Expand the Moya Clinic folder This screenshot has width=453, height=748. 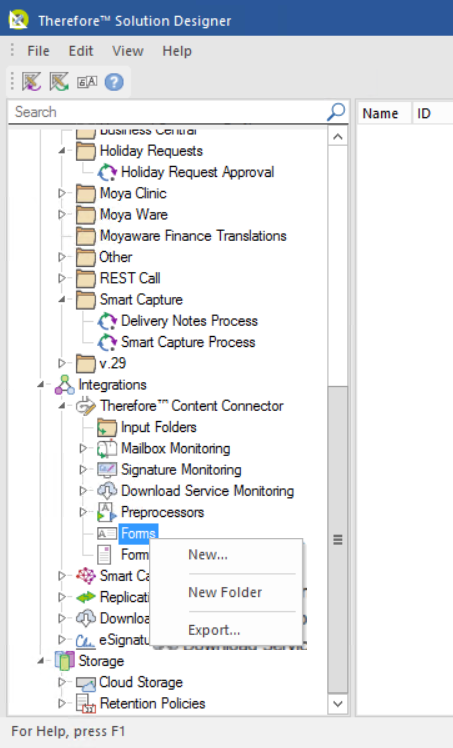click(62, 194)
